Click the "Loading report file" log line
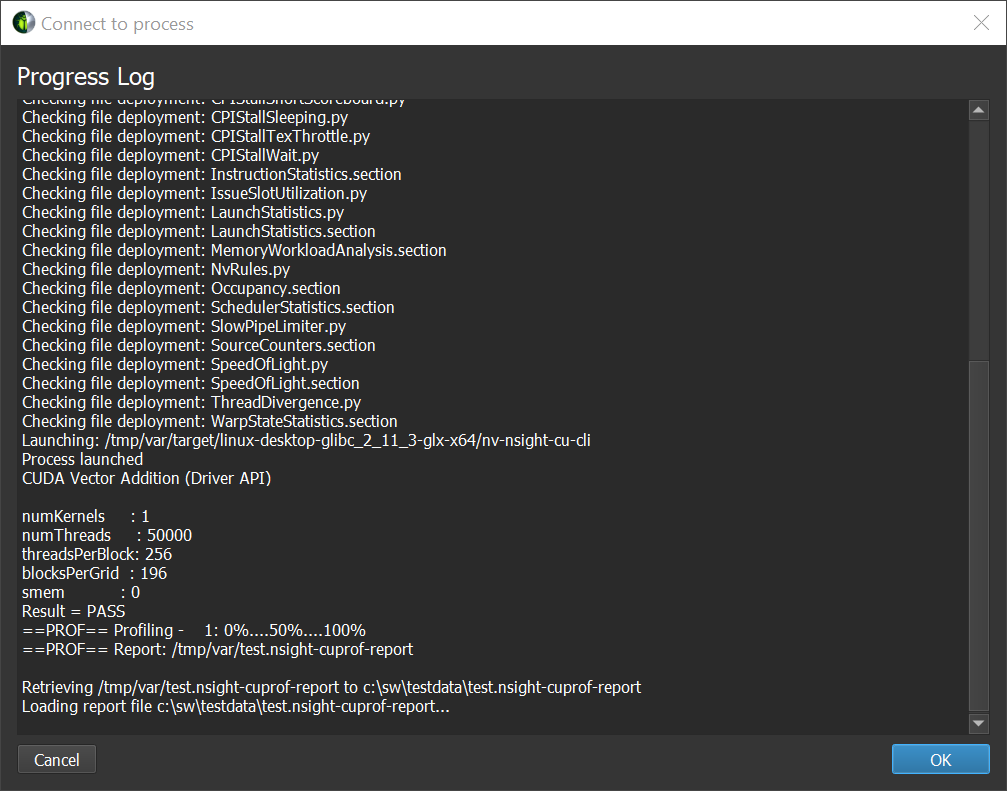The height and width of the screenshot is (791, 1007). click(236, 706)
